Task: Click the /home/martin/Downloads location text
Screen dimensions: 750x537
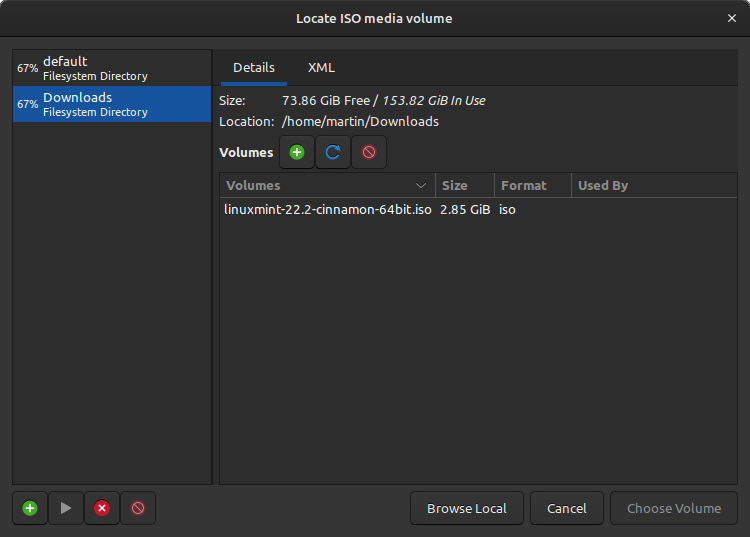Action: [360, 121]
